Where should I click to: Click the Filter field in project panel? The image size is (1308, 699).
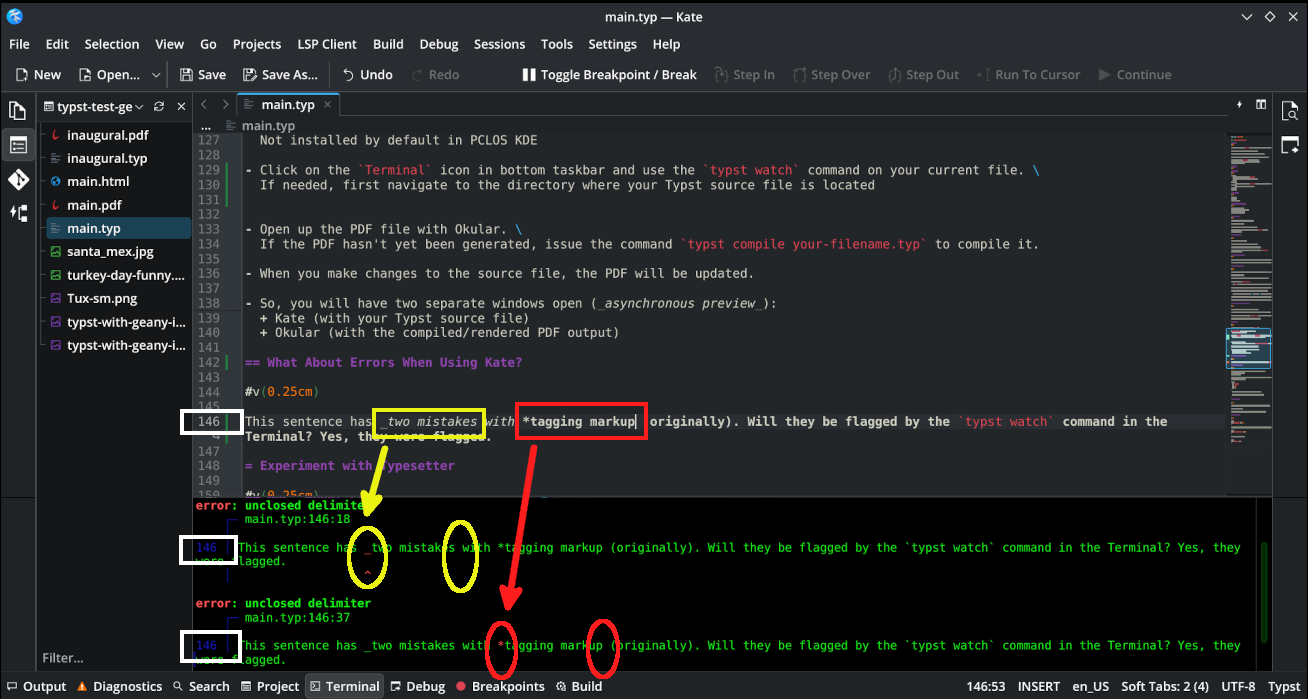113,658
